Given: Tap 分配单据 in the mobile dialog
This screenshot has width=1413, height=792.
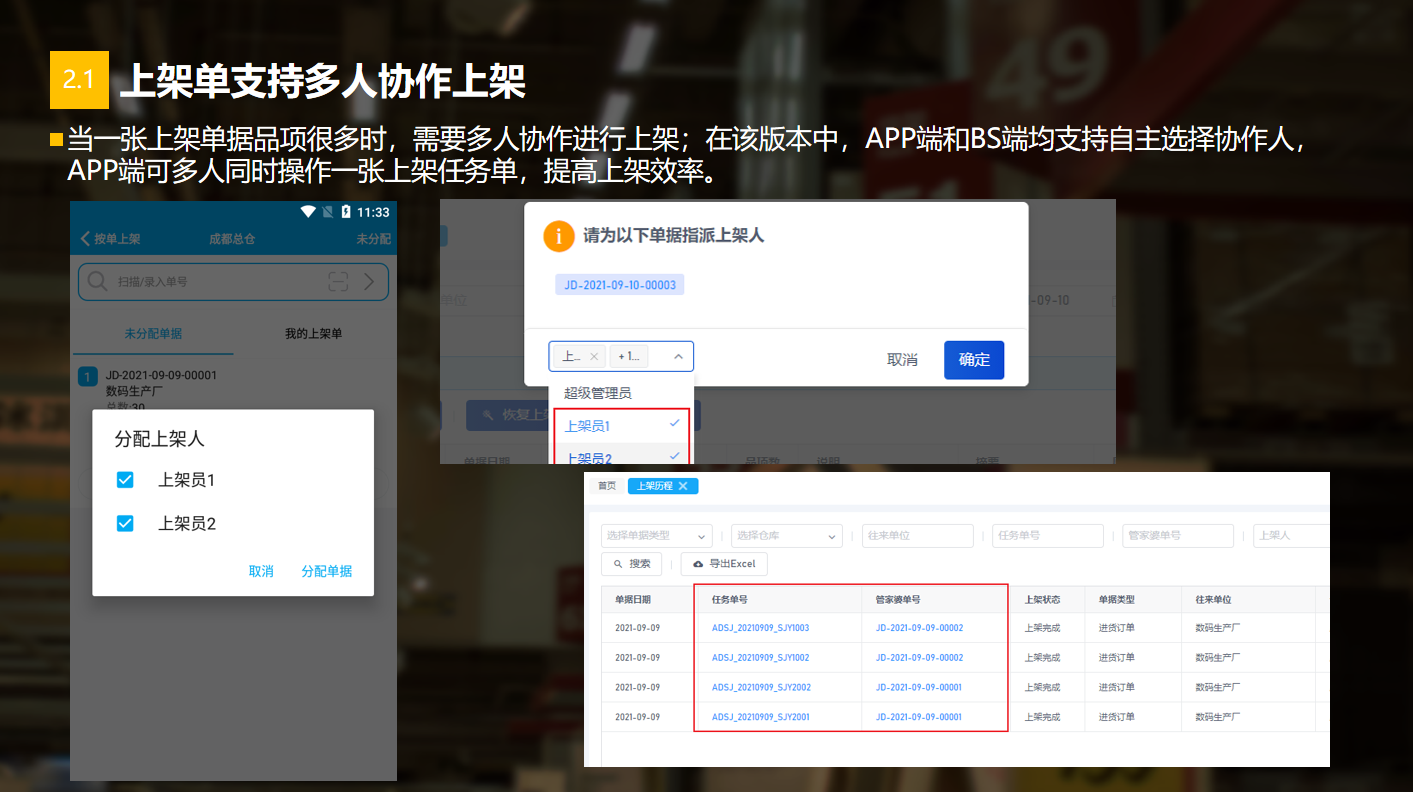Looking at the screenshot, I should [x=326, y=571].
